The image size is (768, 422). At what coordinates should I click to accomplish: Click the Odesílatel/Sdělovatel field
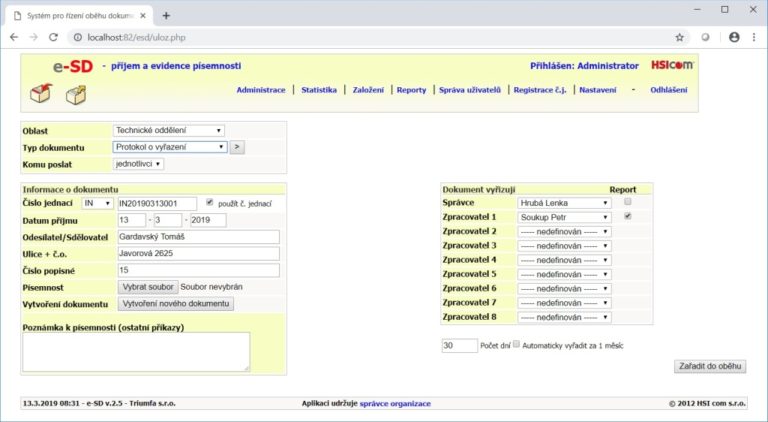(199, 237)
